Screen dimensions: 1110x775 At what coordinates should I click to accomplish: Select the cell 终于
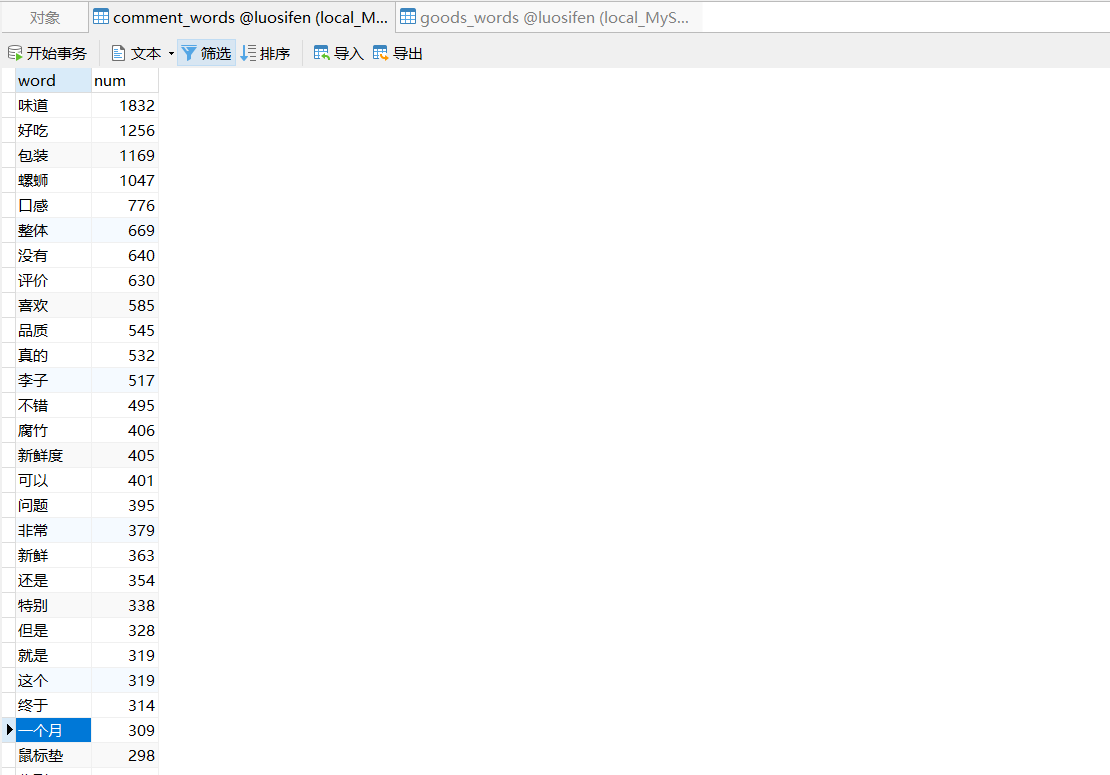pyautogui.click(x=53, y=706)
